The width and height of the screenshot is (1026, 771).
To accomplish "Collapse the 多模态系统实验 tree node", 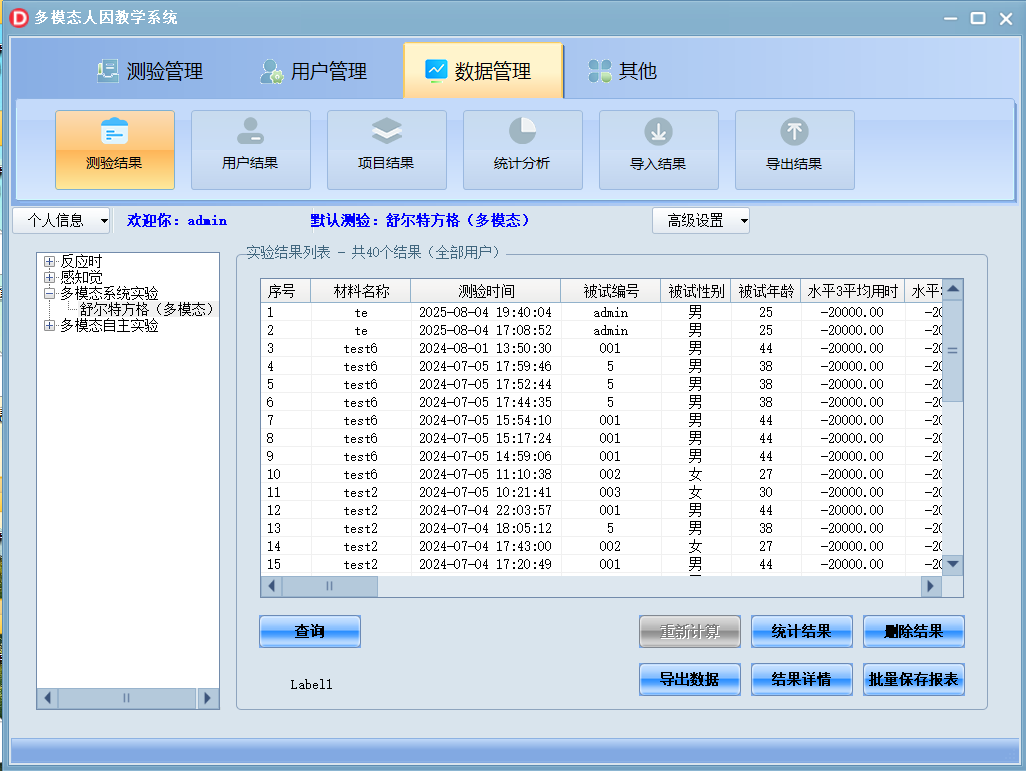I will 48,295.
